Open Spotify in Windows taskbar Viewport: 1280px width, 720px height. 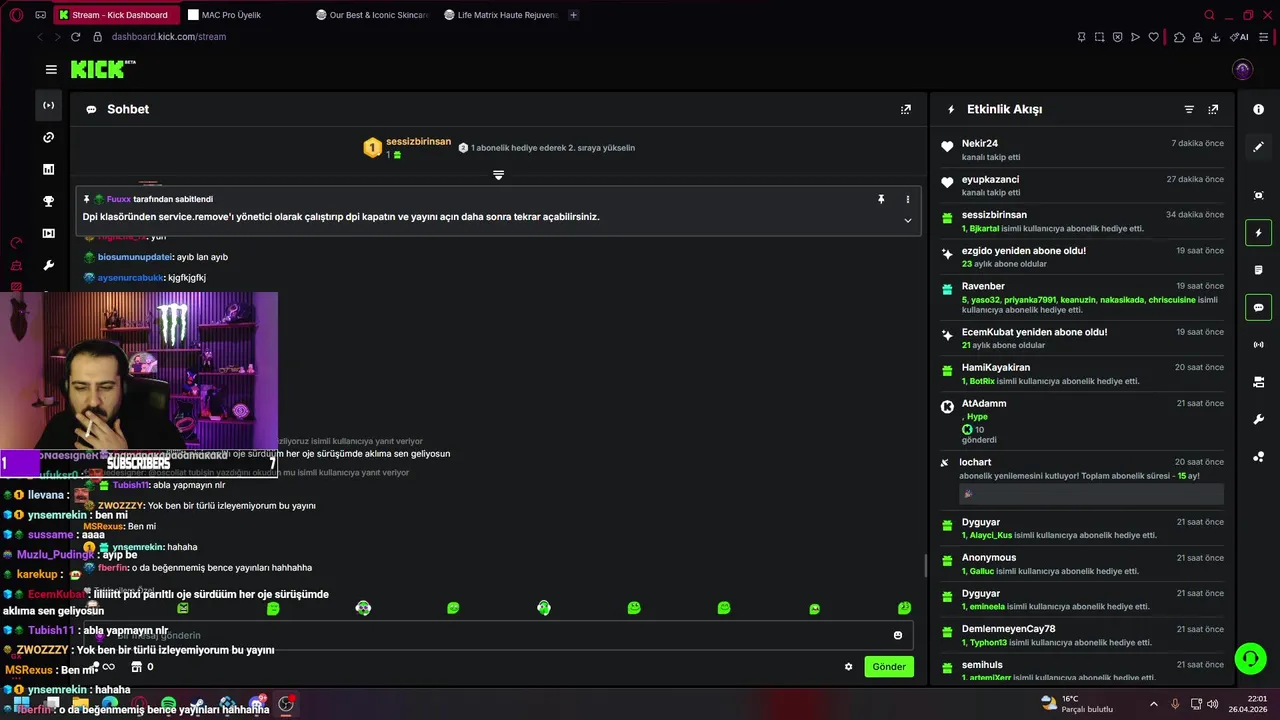[x=168, y=704]
